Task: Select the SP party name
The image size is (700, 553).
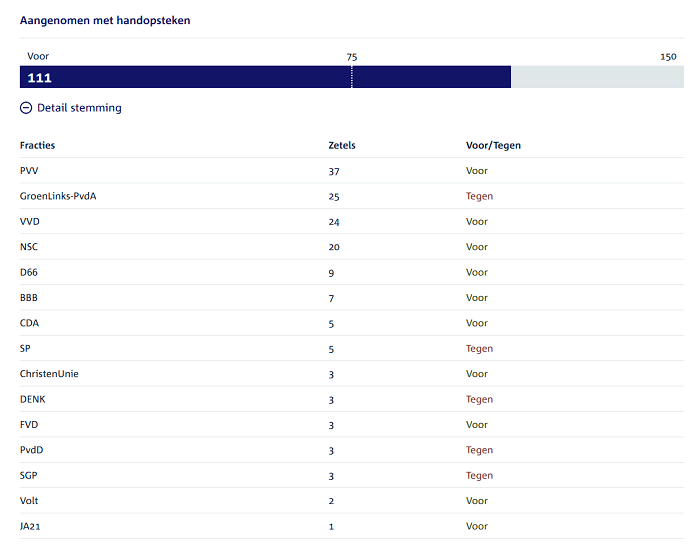Action: (x=25, y=349)
